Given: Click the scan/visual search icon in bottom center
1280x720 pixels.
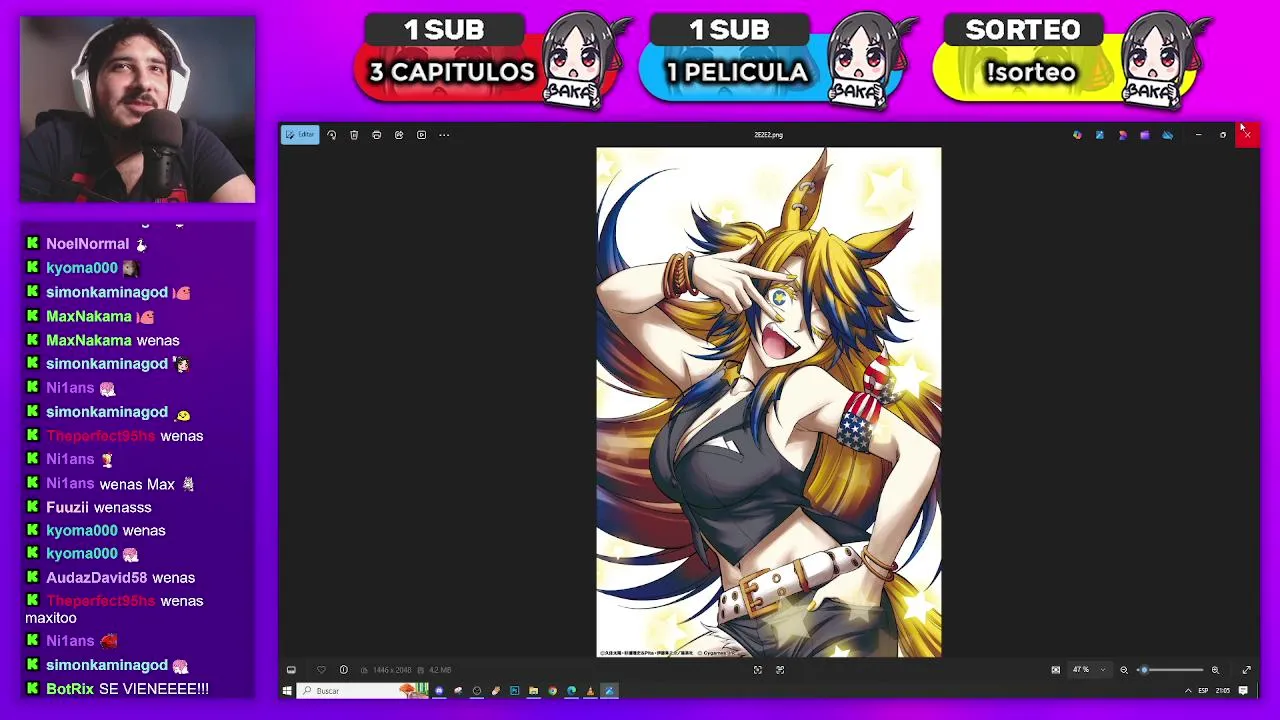Looking at the screenshot, I should point(780,670).
